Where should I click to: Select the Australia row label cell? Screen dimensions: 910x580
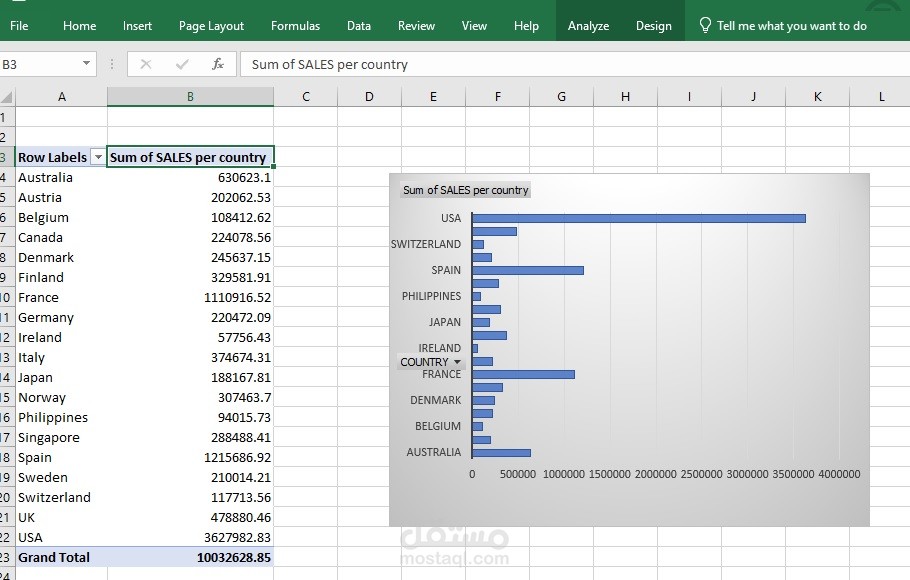(61, 177)
